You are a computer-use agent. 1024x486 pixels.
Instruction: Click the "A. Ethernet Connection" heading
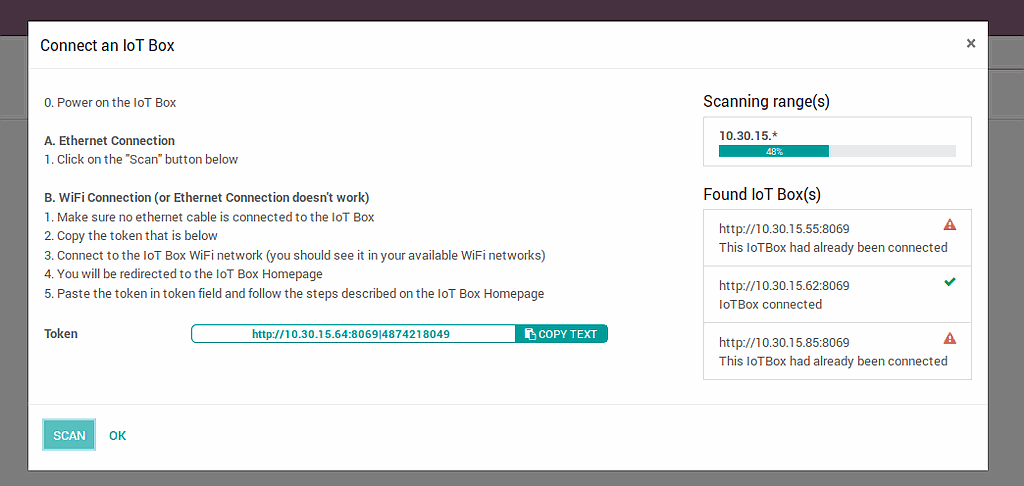pyautogui.click(x=109, y=141)
